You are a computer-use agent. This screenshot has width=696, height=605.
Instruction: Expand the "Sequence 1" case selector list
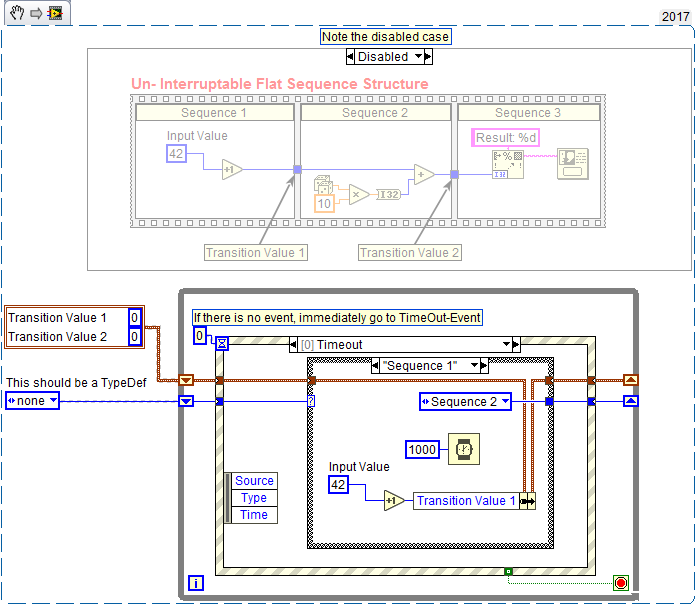475,365
